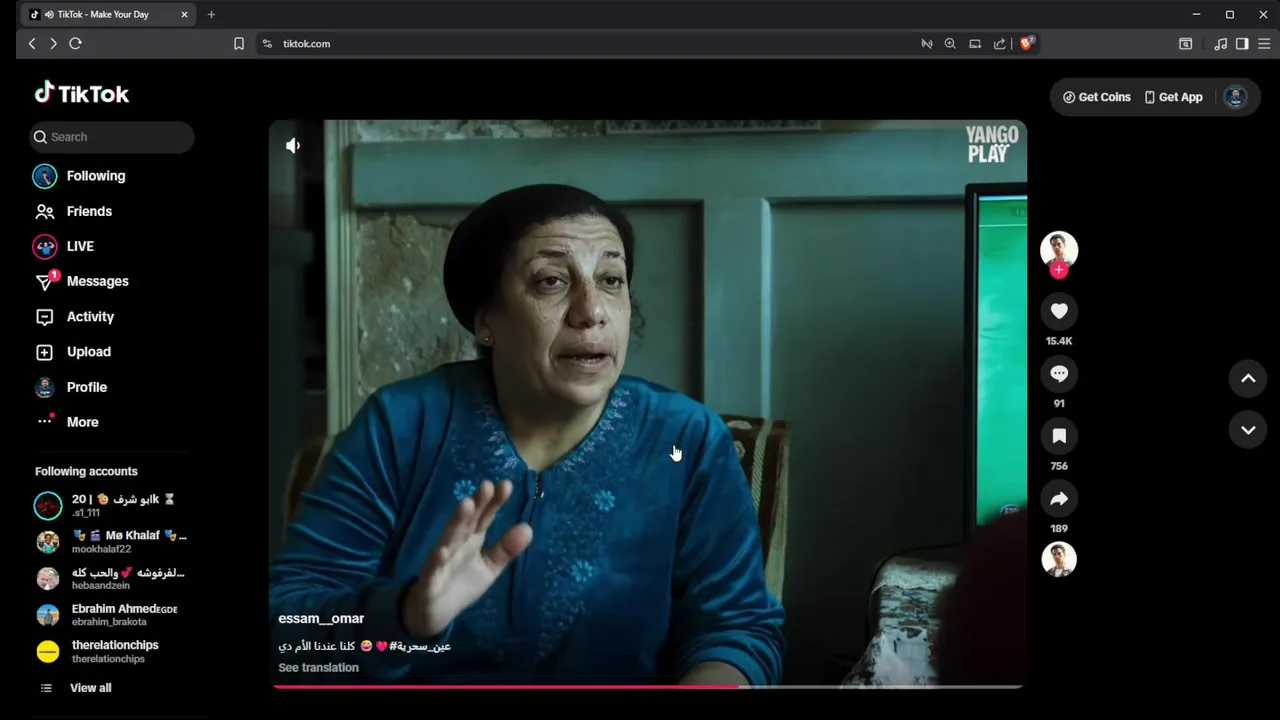
Task: Open new browser tab with plus
Action: (211, 15)
